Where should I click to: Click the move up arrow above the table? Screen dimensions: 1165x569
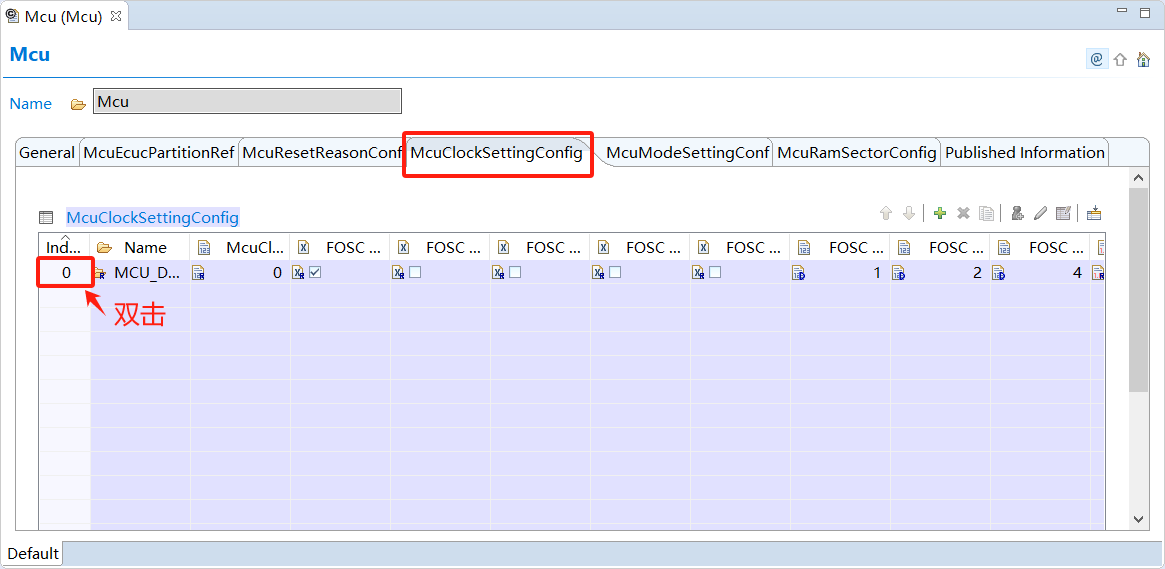pos(885,213)
